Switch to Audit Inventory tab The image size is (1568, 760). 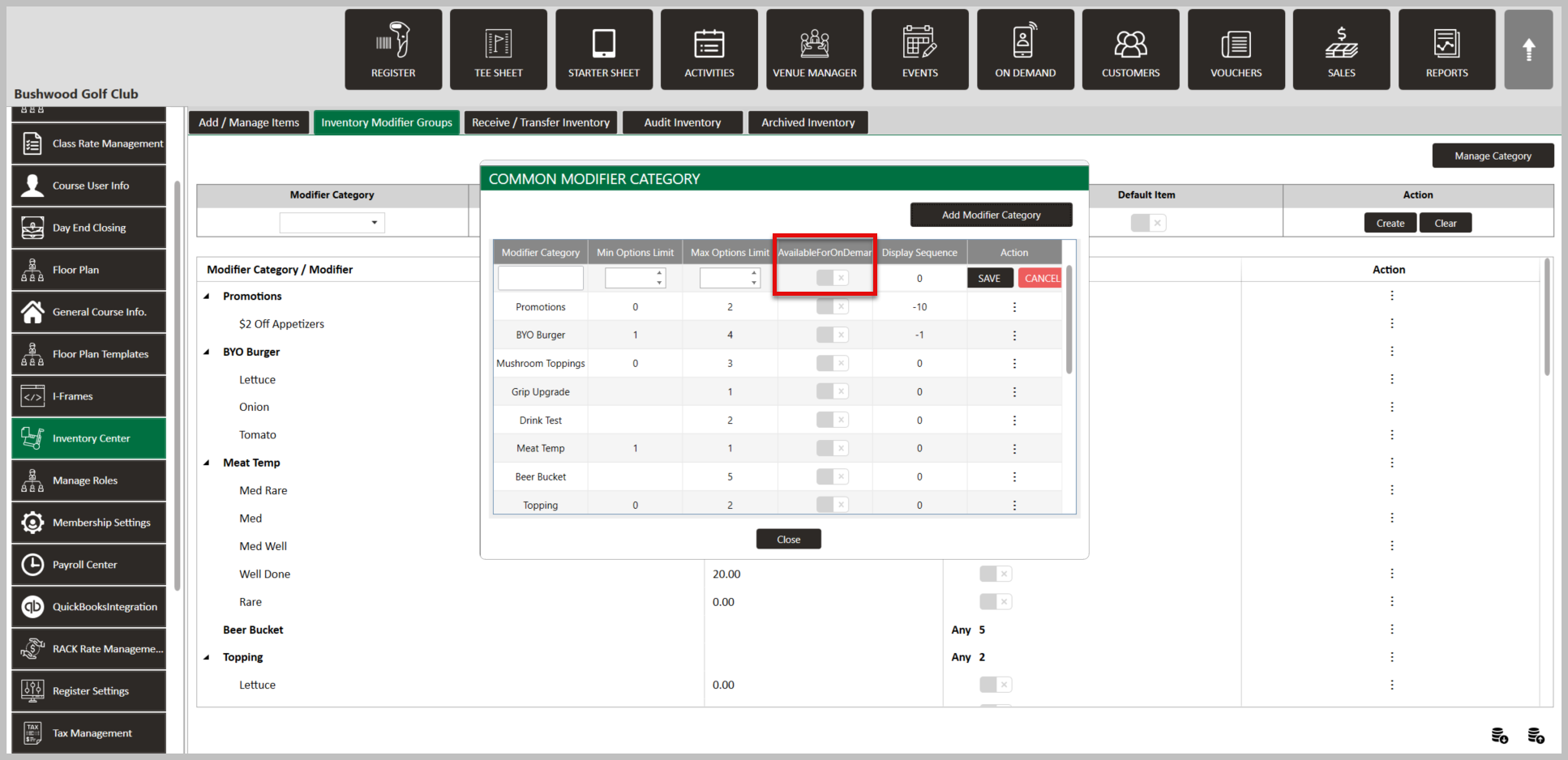[x=683, y=122]
